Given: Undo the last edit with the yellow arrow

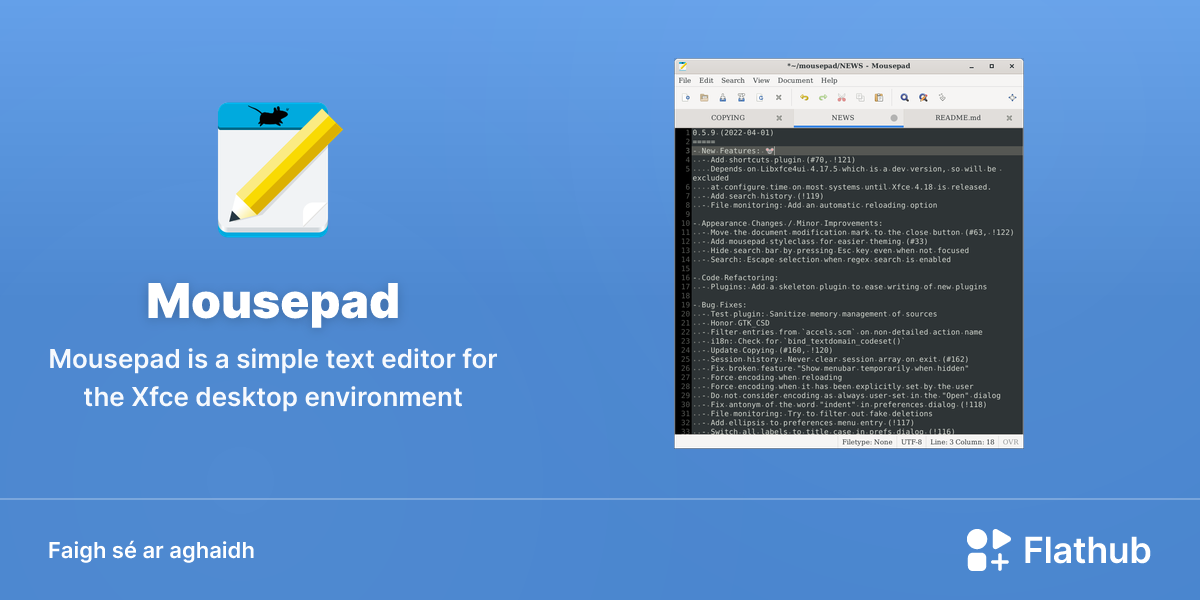Looking at the screenshot, I should coord(804,98).
